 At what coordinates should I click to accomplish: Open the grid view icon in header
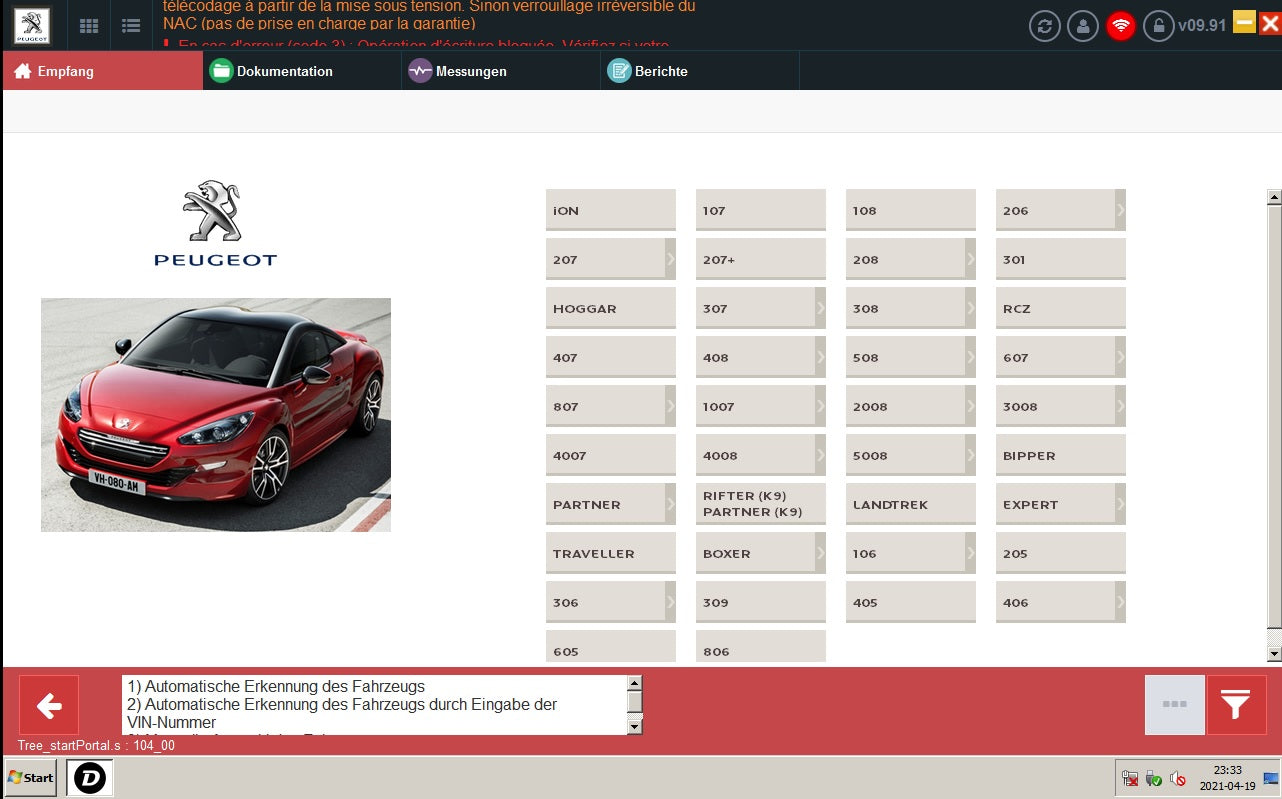click(x=89, y=26)
